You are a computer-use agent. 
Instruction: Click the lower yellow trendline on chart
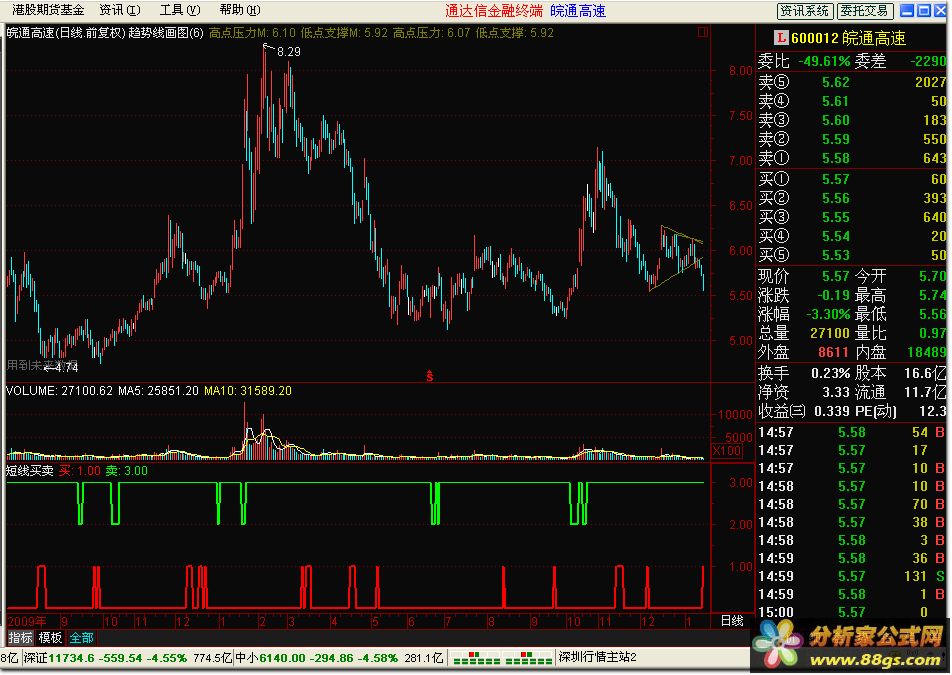[x=676, y=274]
